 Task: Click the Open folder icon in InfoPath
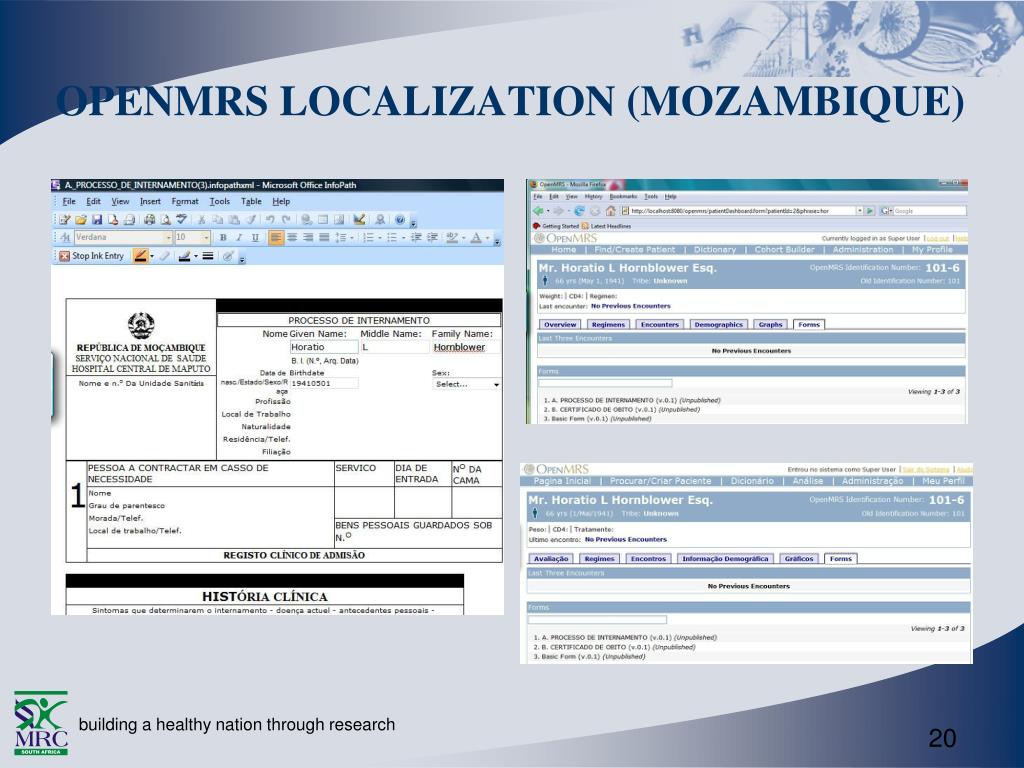click(x=81, y=220)
